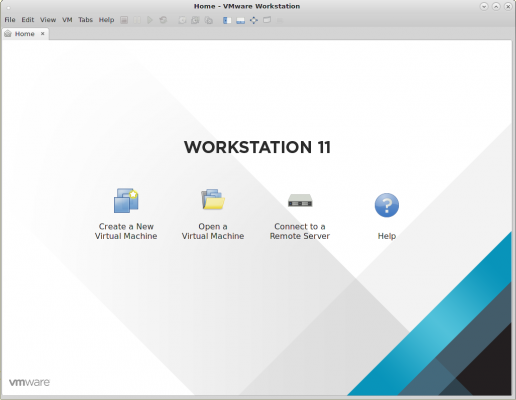
Task: Click the revert snapshot toolbar icon
Action: pyautogui.click(x=195, y=20)
